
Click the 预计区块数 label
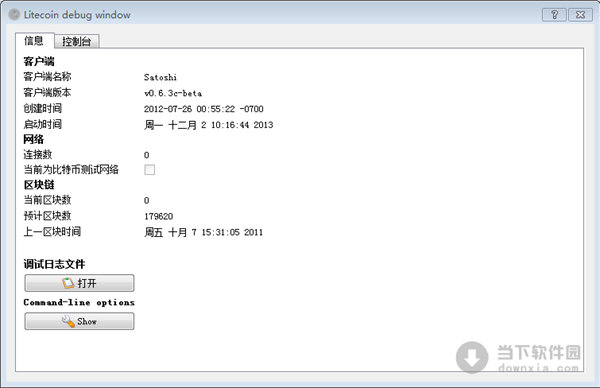tap(47, 215)
